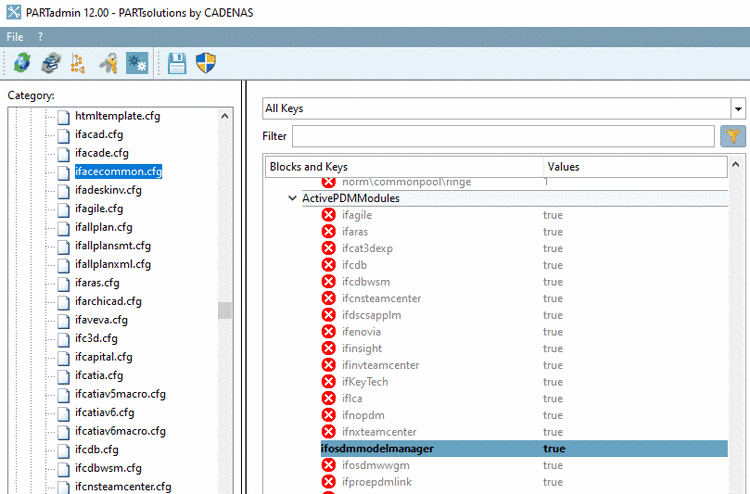This screenshot has width=750, height=494.
Task: Select ifcatia.cfg in the category tree
Action: click(99, 376)
